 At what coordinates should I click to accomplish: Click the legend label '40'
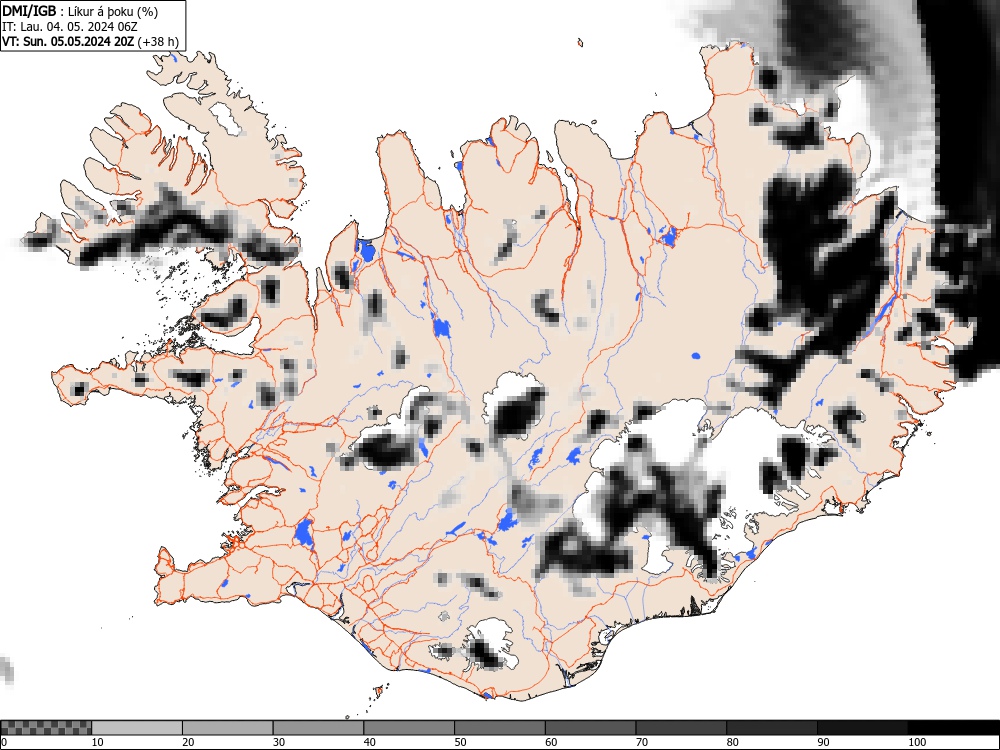[370, 742]
